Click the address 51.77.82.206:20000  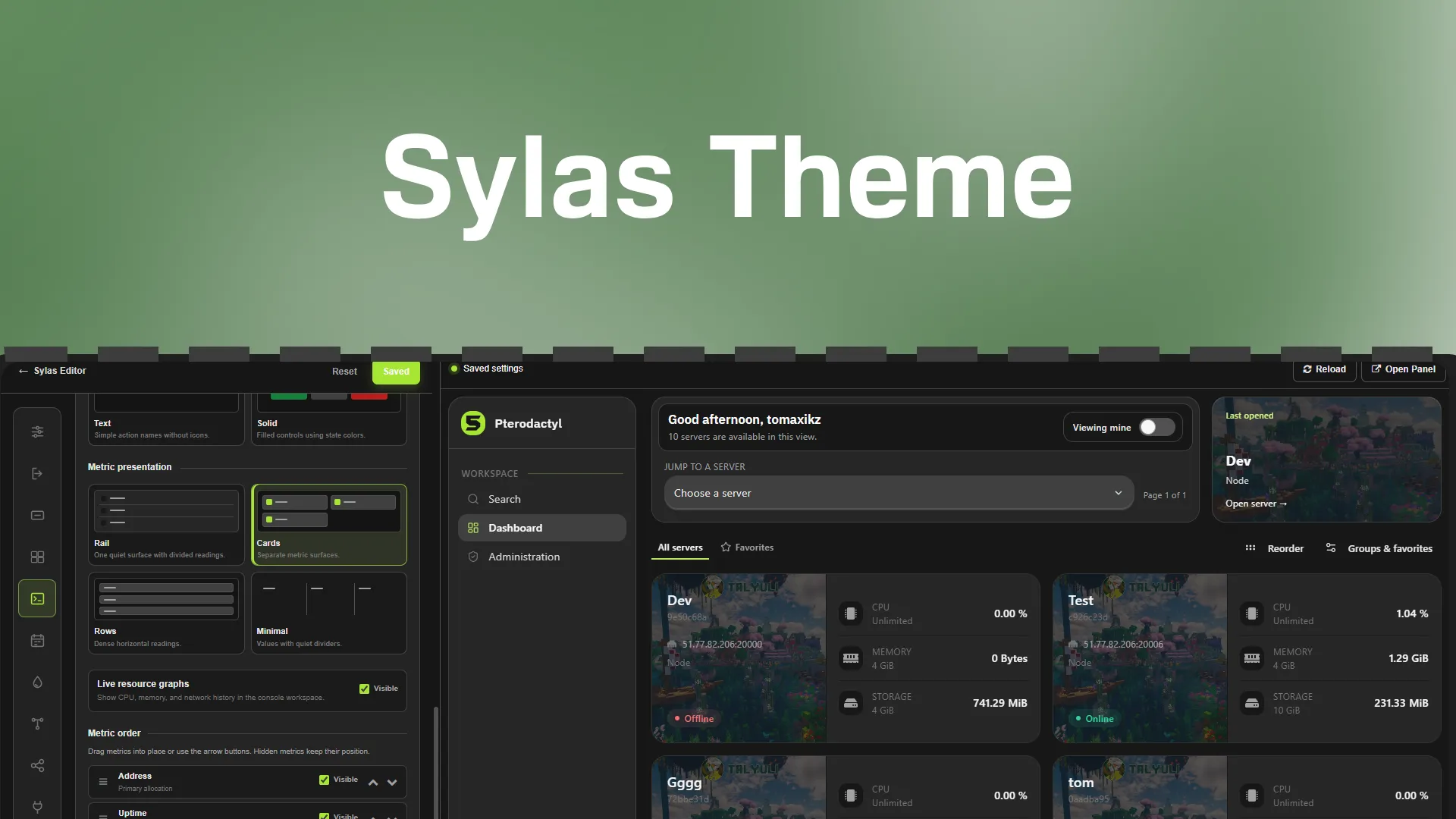(x=722, y=645)
